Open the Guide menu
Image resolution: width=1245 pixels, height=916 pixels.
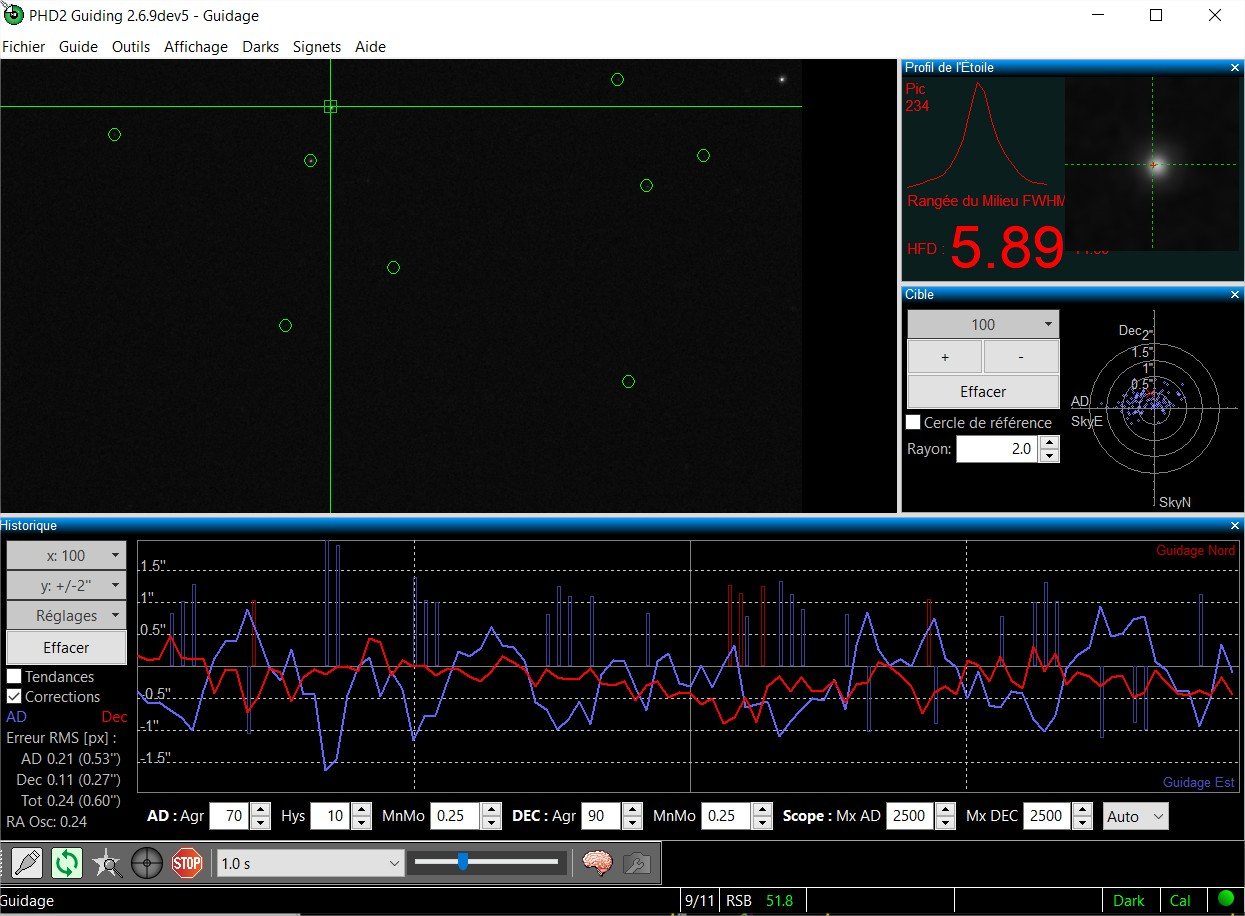pyautogui.click(x=78, y=46)
